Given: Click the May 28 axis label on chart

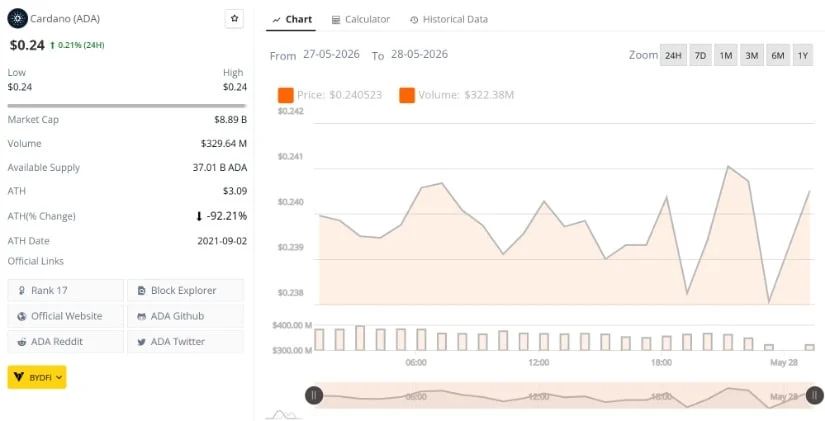Looking at the screenshot, I should click(784, 363).
